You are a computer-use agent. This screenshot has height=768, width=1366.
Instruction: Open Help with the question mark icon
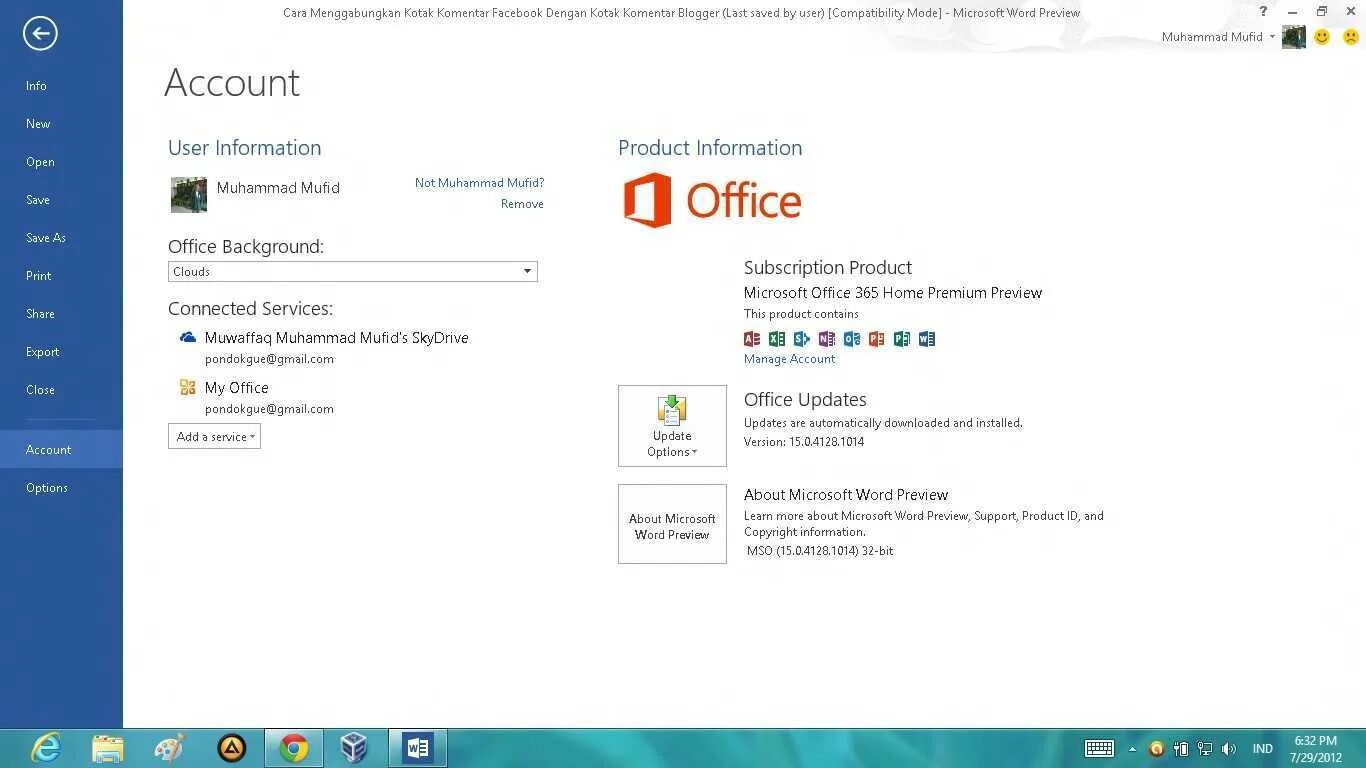[1264, 11]
